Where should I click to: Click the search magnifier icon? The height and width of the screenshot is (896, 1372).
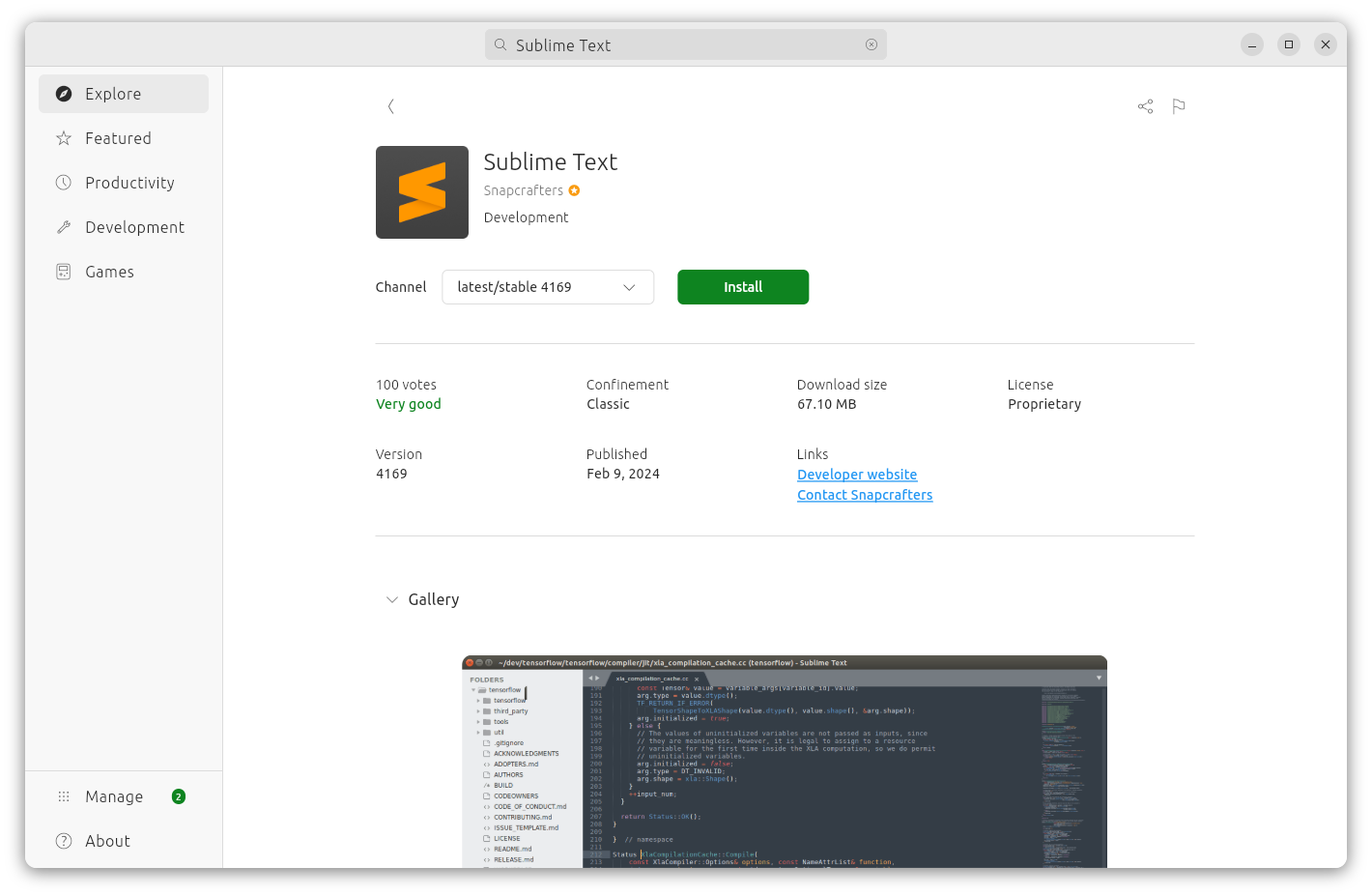pos(500,44)
